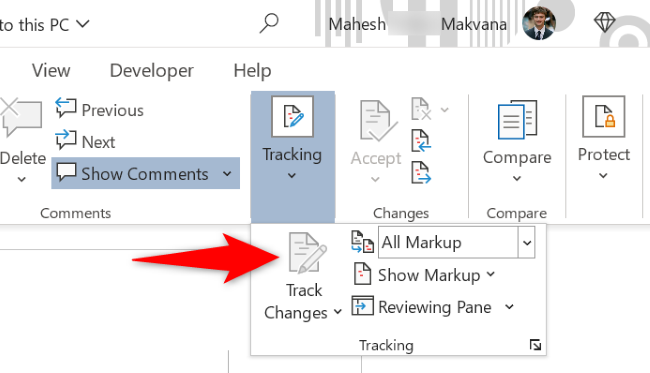Click the Show Markup icon
Viewport: 650px width, 373px height.
point(362,274)
